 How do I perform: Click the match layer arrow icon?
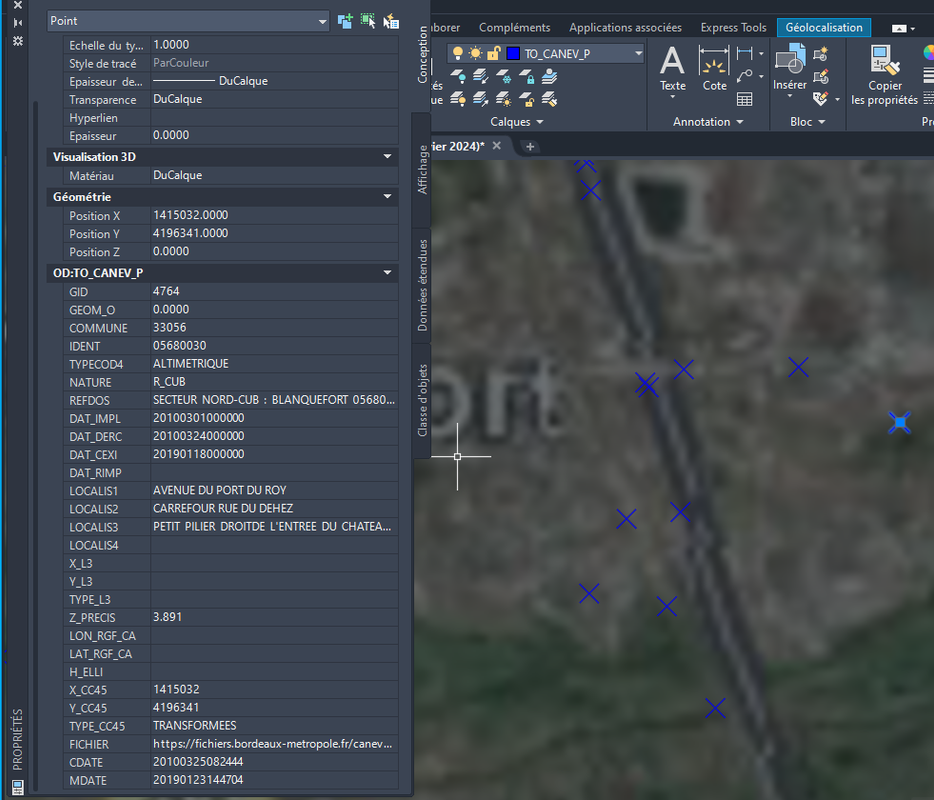click(x=481, y=99)
